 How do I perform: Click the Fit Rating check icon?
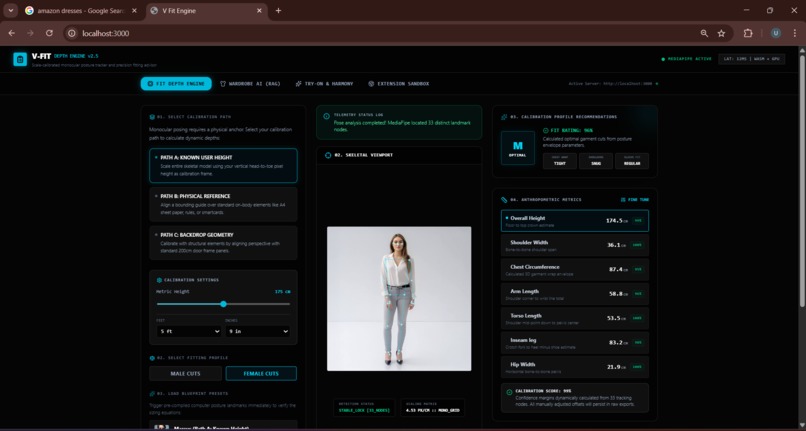click(545, 131)
